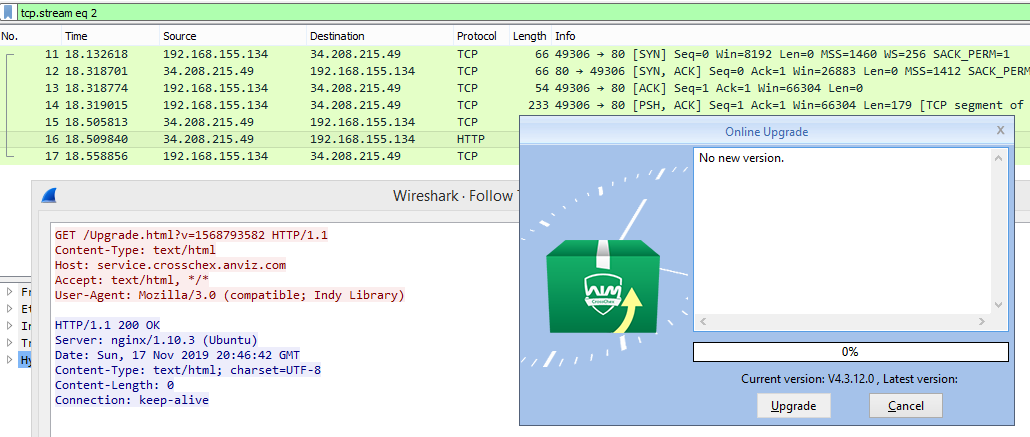This screenshot has height=437, width=1030.
Task: Select packet 12 SYN, ACK row
Action: 515,71
